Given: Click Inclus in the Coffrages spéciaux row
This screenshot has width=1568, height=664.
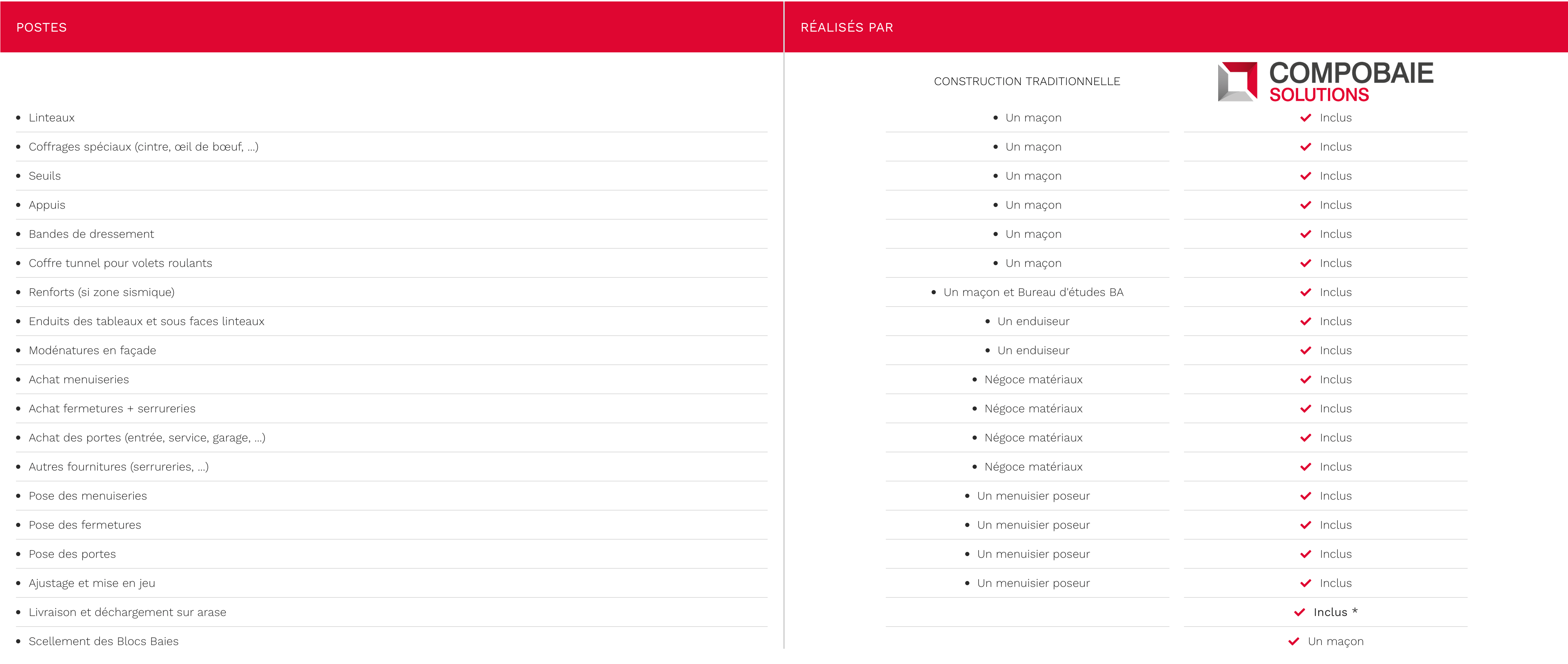Looking at the screenshot, I should tap(1336, 147).
